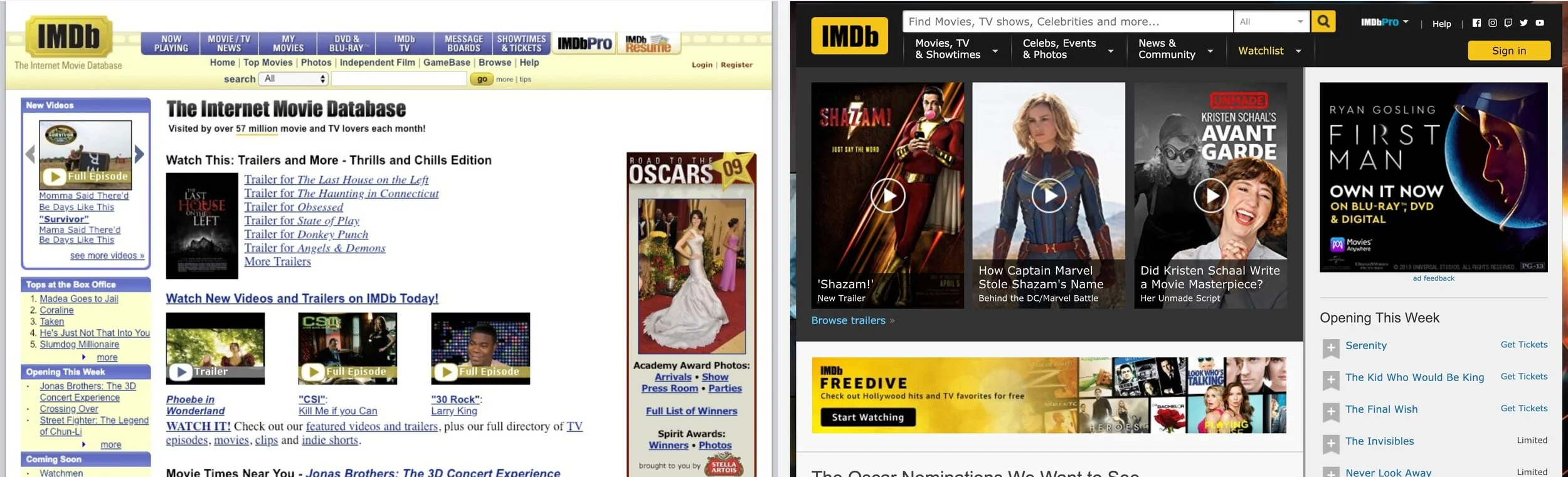The width and height of the screenshot is (1568, 477).
Task: Show next video in New Videos
Action: pos(139,154)
